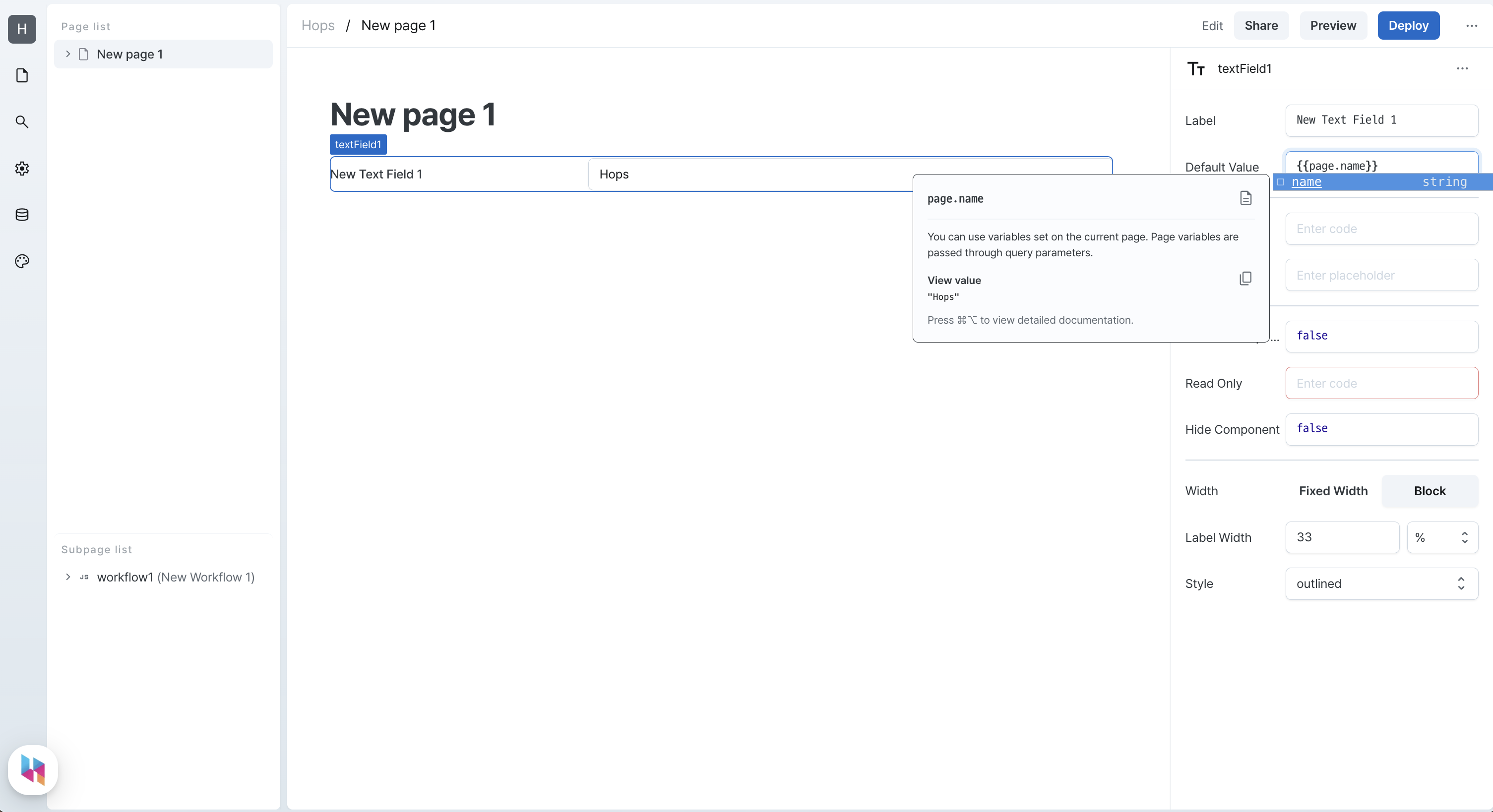
Task: Click name string autocomplete suggestion
Action: pyautogui.click(x=1383, y=181)
